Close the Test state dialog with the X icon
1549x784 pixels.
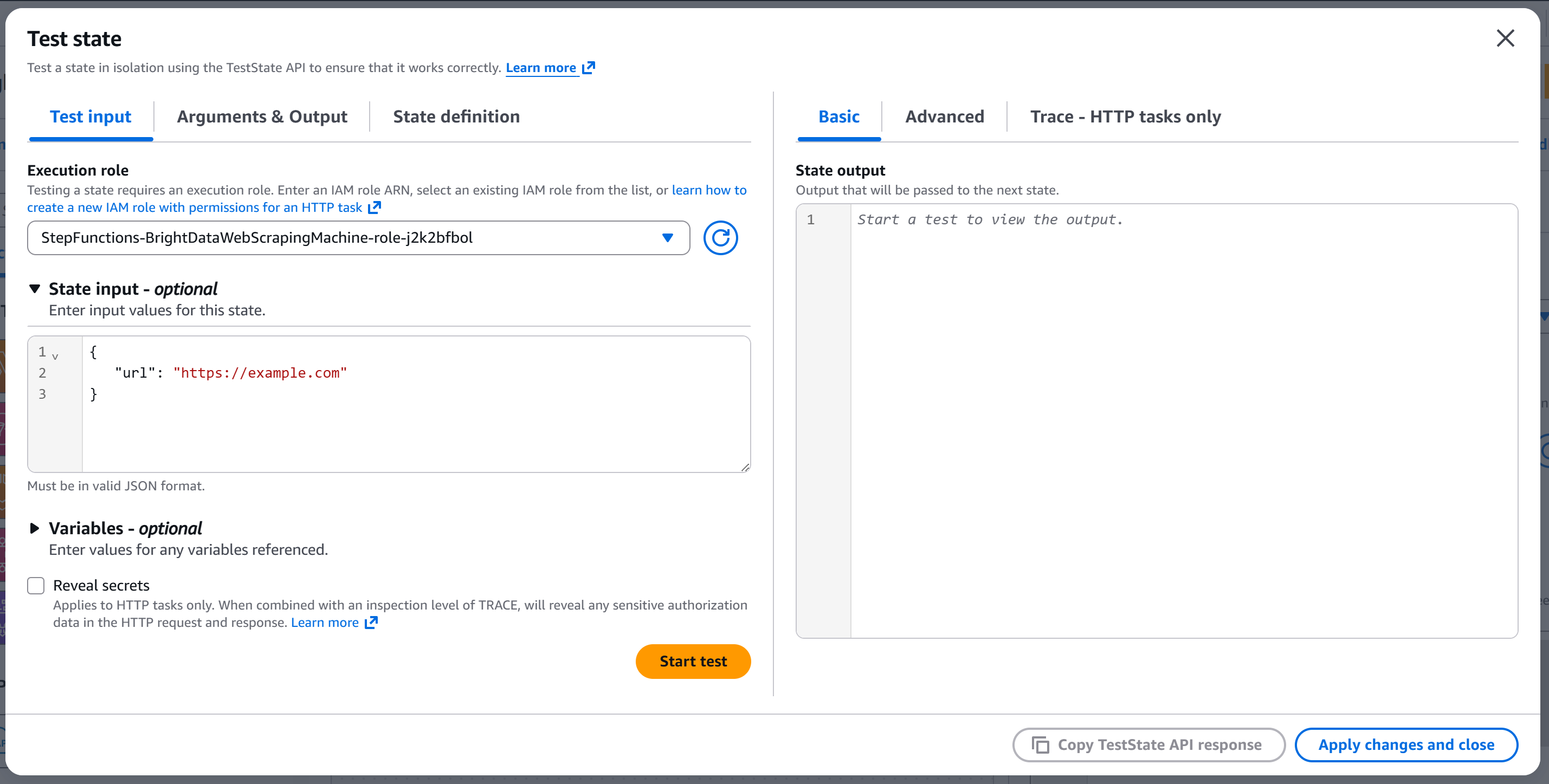(1505, 38)
